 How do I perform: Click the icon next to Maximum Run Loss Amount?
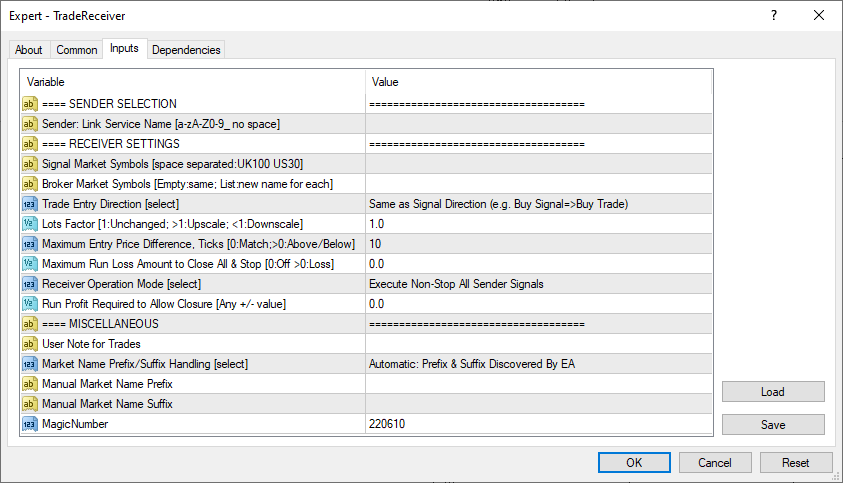coord(29,264)
